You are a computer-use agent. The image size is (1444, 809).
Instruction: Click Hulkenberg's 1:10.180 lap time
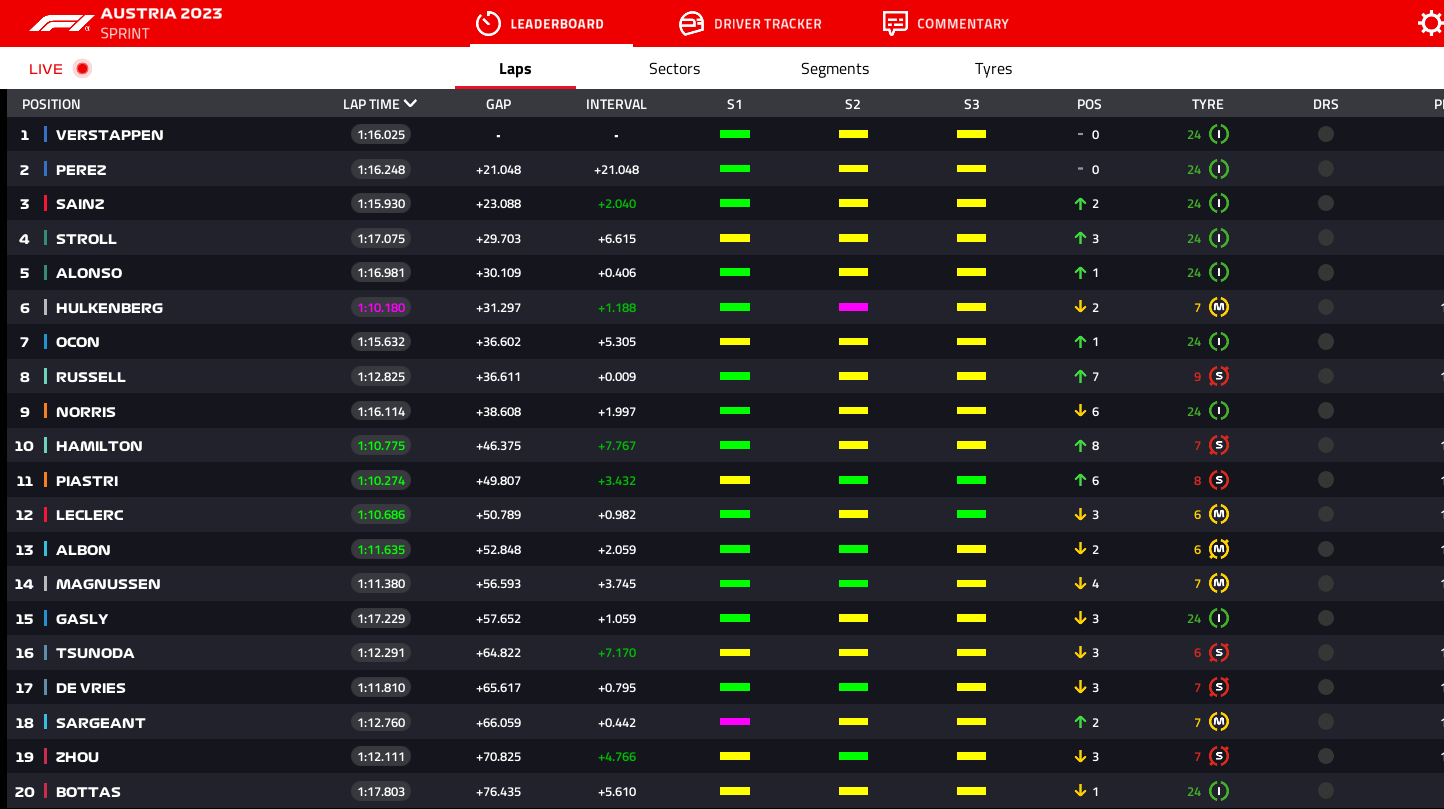[x=381, y=308]
